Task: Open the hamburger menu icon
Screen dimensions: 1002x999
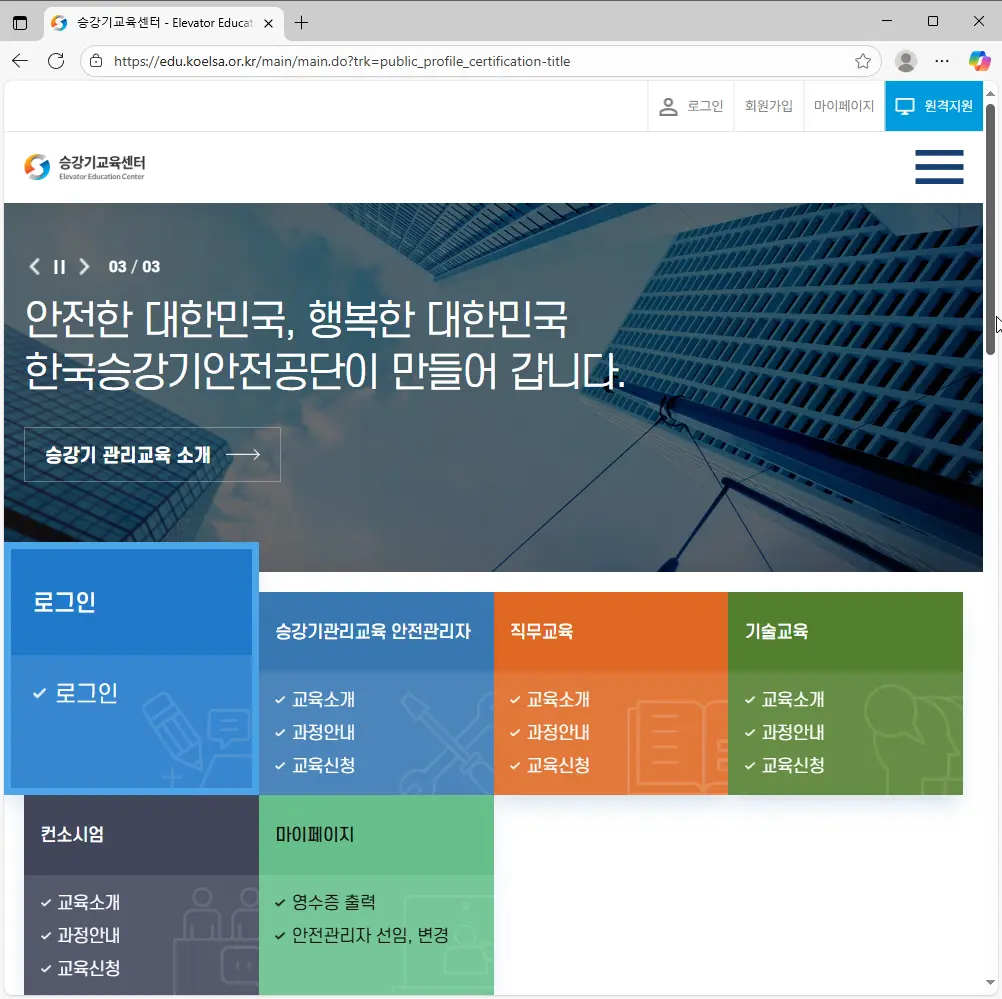Action: click(938, 167)
